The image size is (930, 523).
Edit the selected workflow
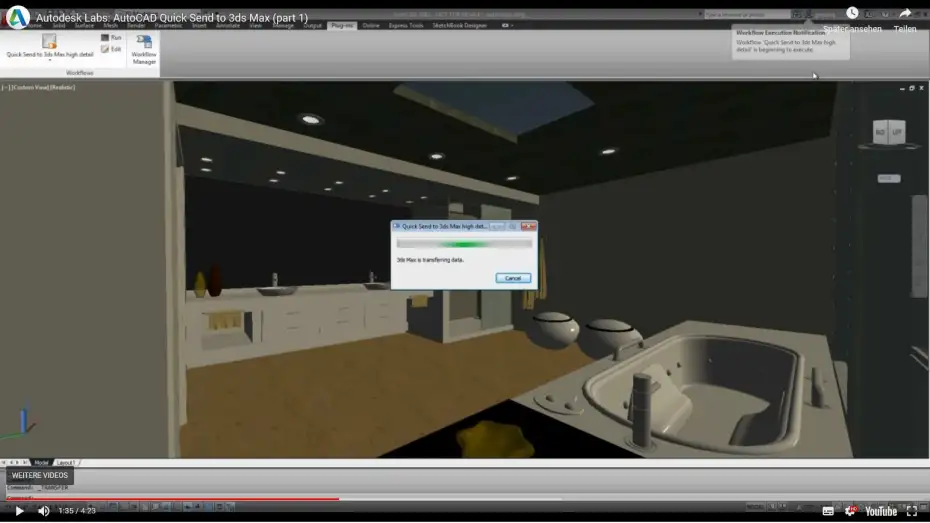coord(111,49)
